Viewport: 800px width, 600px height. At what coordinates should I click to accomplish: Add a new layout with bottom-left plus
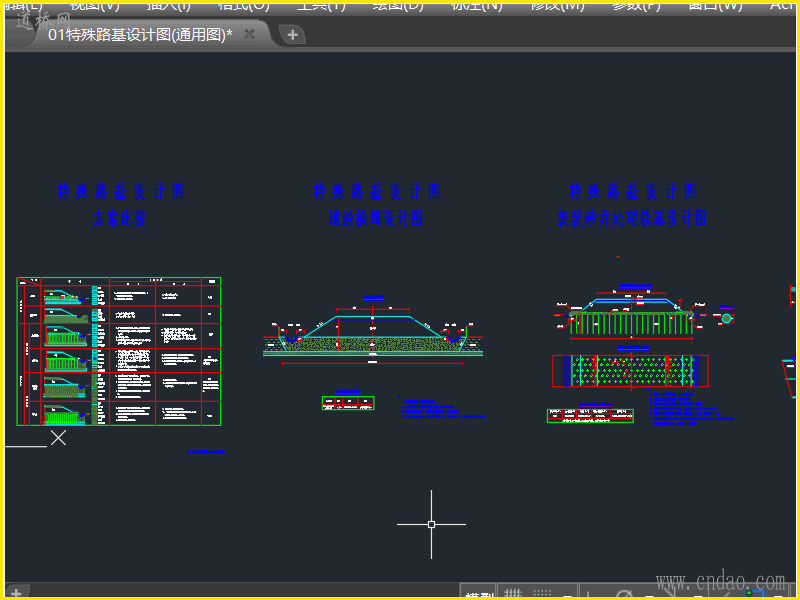16,593
